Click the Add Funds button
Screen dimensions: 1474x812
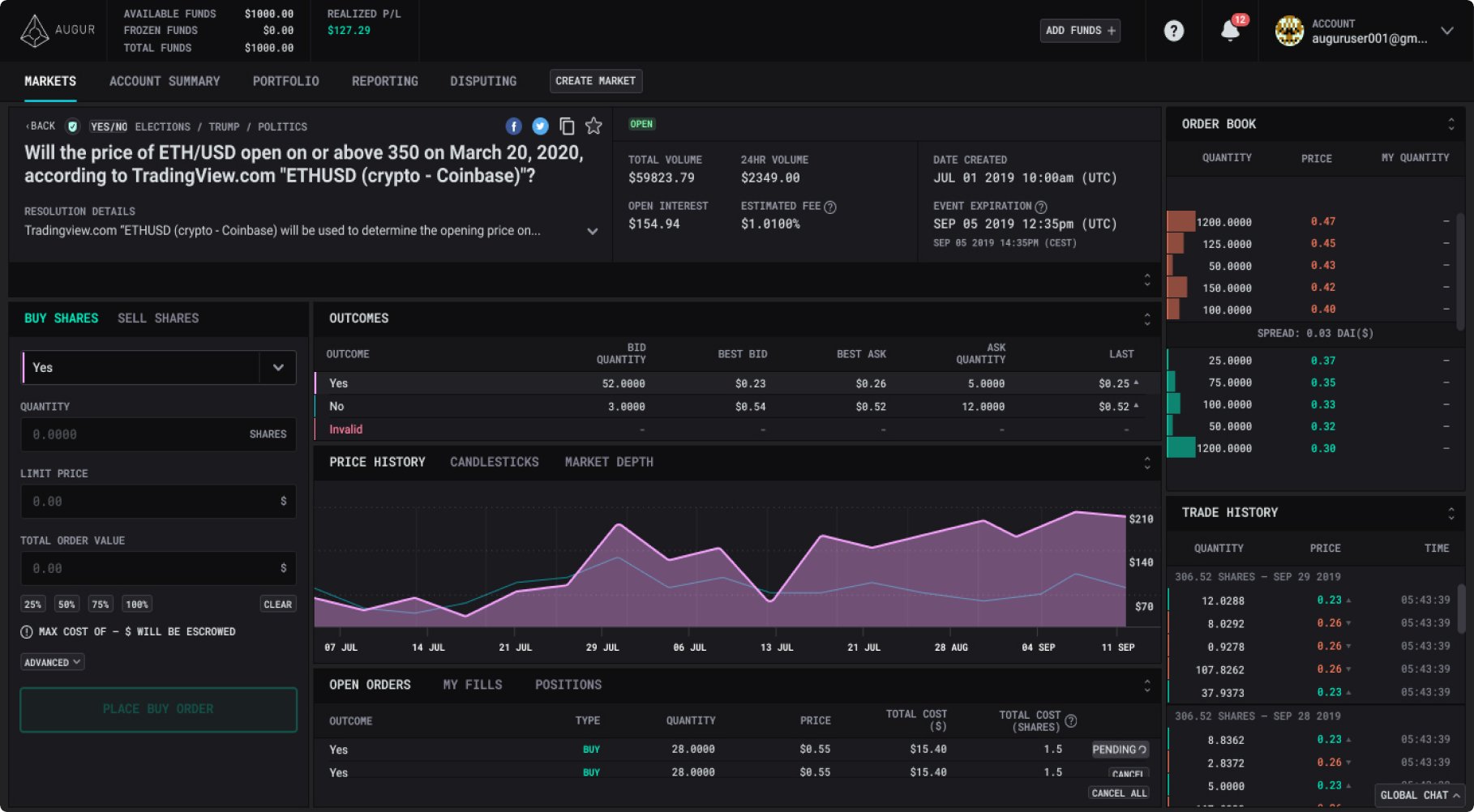pyautogui.click(x=1079, y=30)
